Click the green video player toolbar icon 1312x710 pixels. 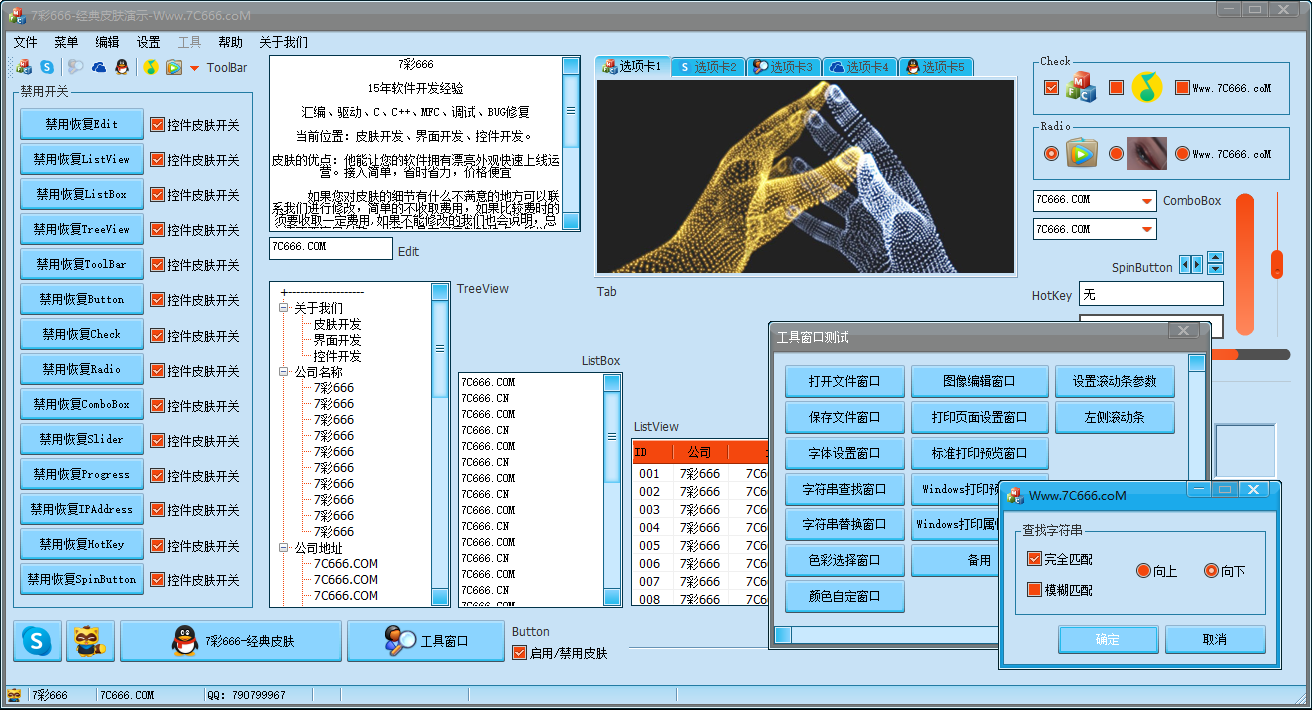pos(174,67)
